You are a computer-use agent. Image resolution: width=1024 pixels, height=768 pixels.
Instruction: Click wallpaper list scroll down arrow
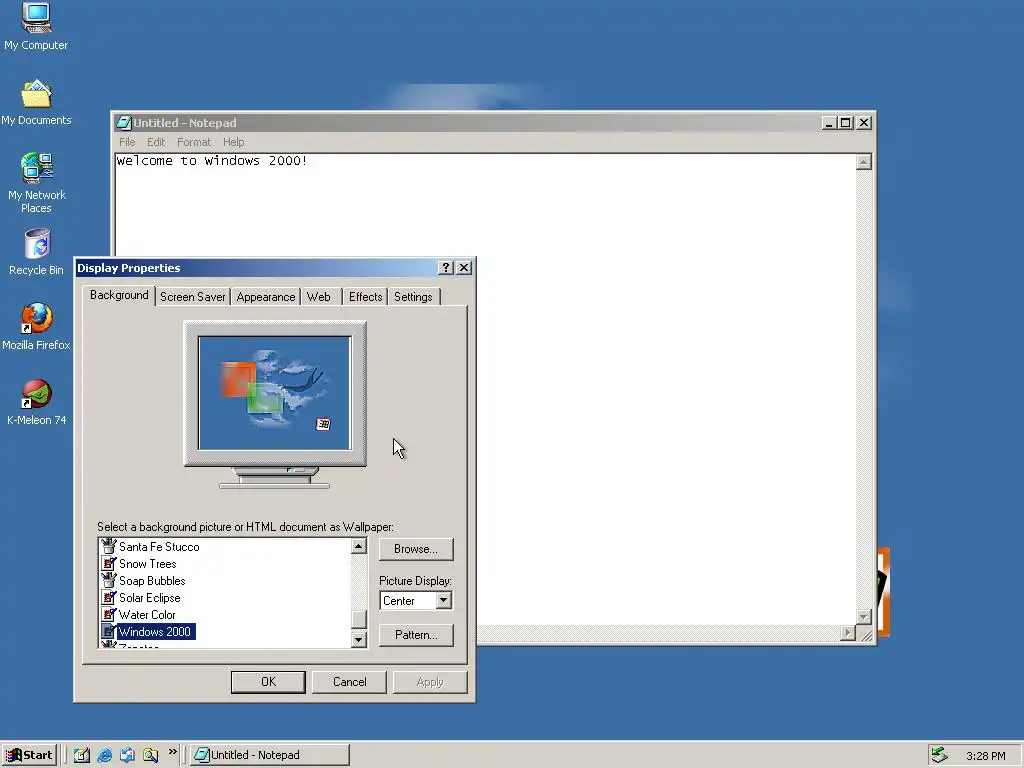pos(359,639)
